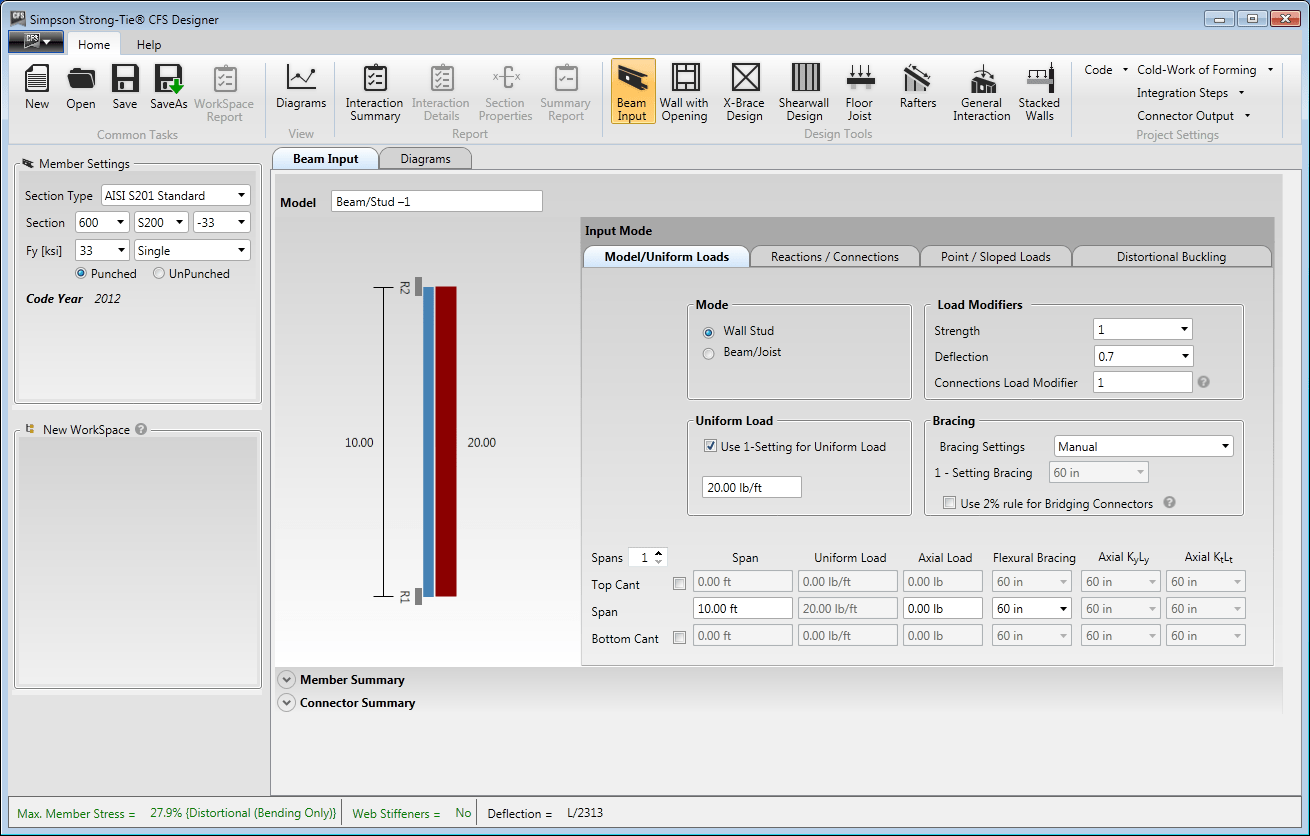Select the Punched radio option
The image size is (1310, 836).
[81, 273]
